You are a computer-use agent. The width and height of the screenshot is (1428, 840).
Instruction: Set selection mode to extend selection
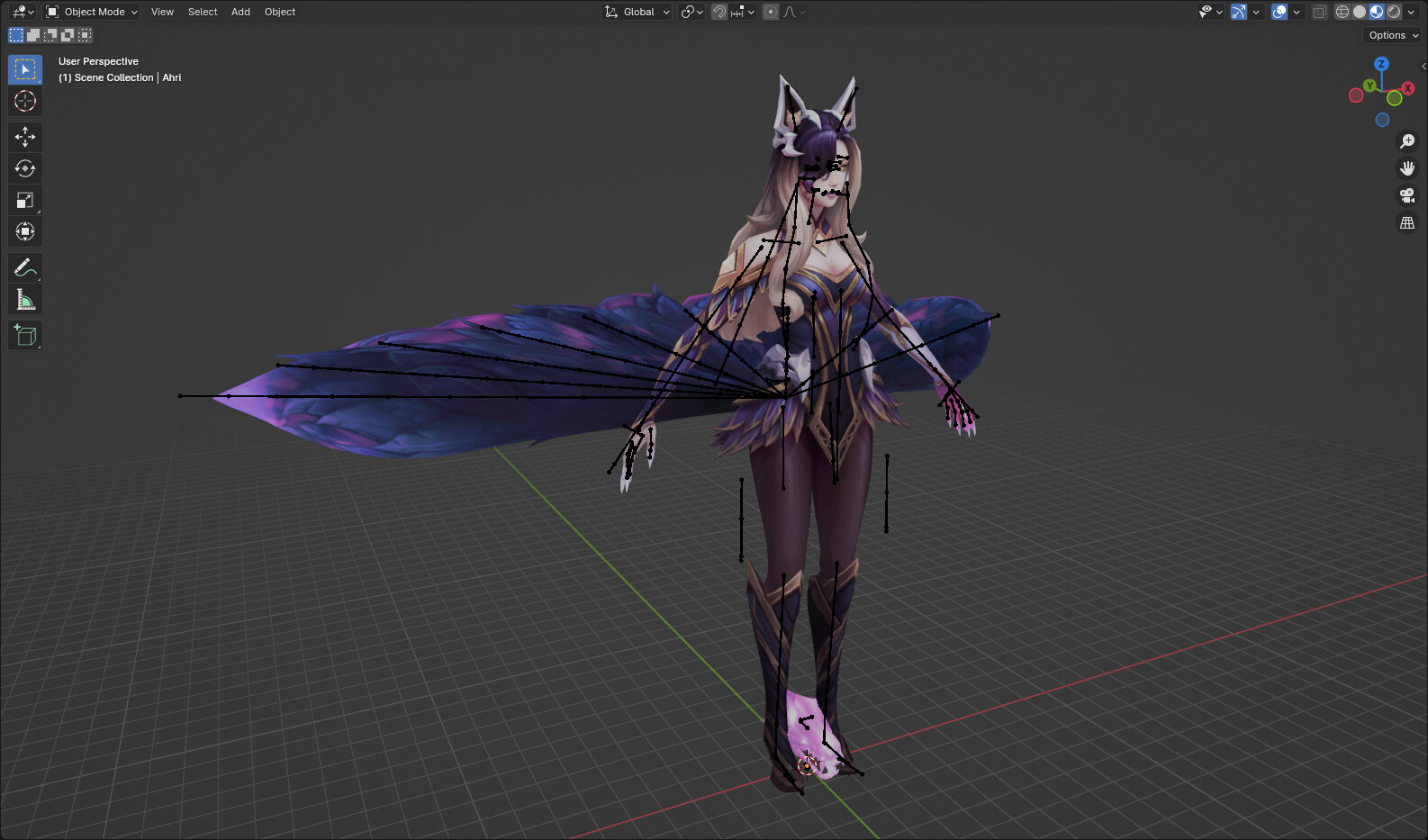pyautogui.click(x=33, y=35)
